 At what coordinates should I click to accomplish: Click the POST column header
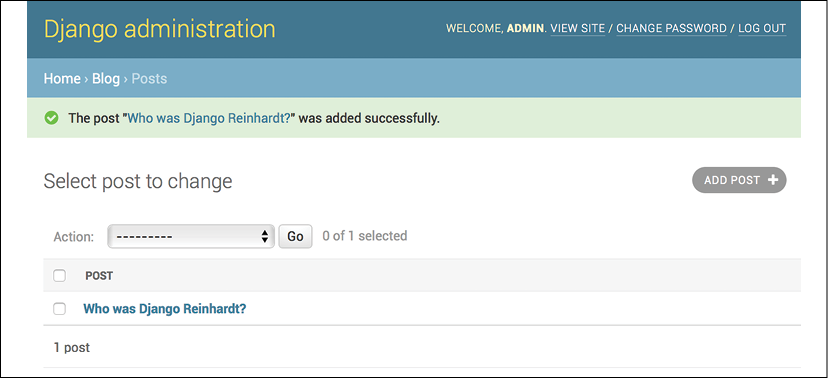pyautogui.click(x=99, y=276)
